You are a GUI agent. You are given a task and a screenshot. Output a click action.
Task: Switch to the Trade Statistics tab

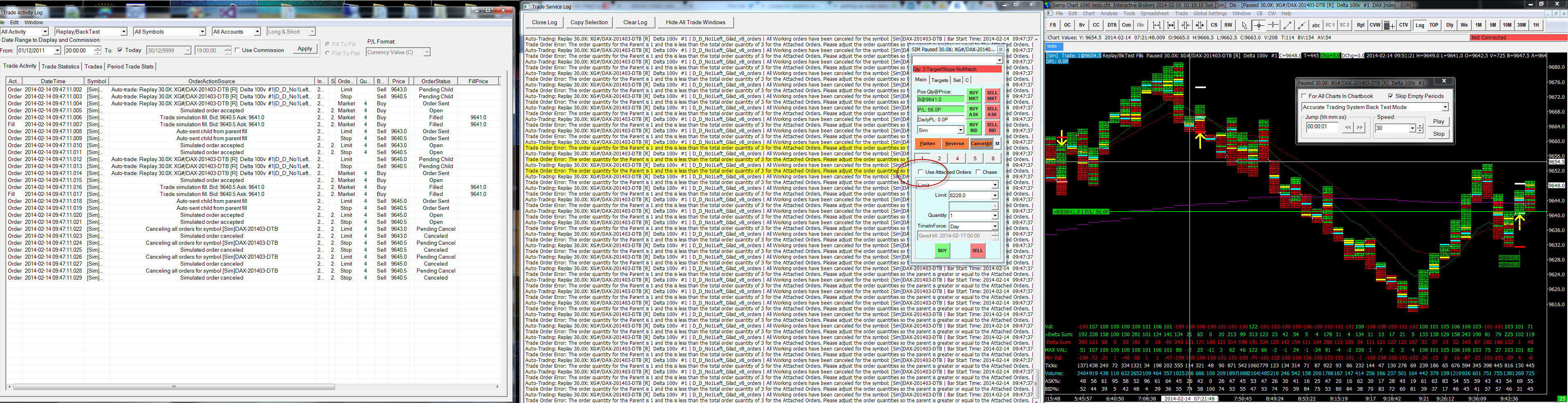(x=60, y=66)
